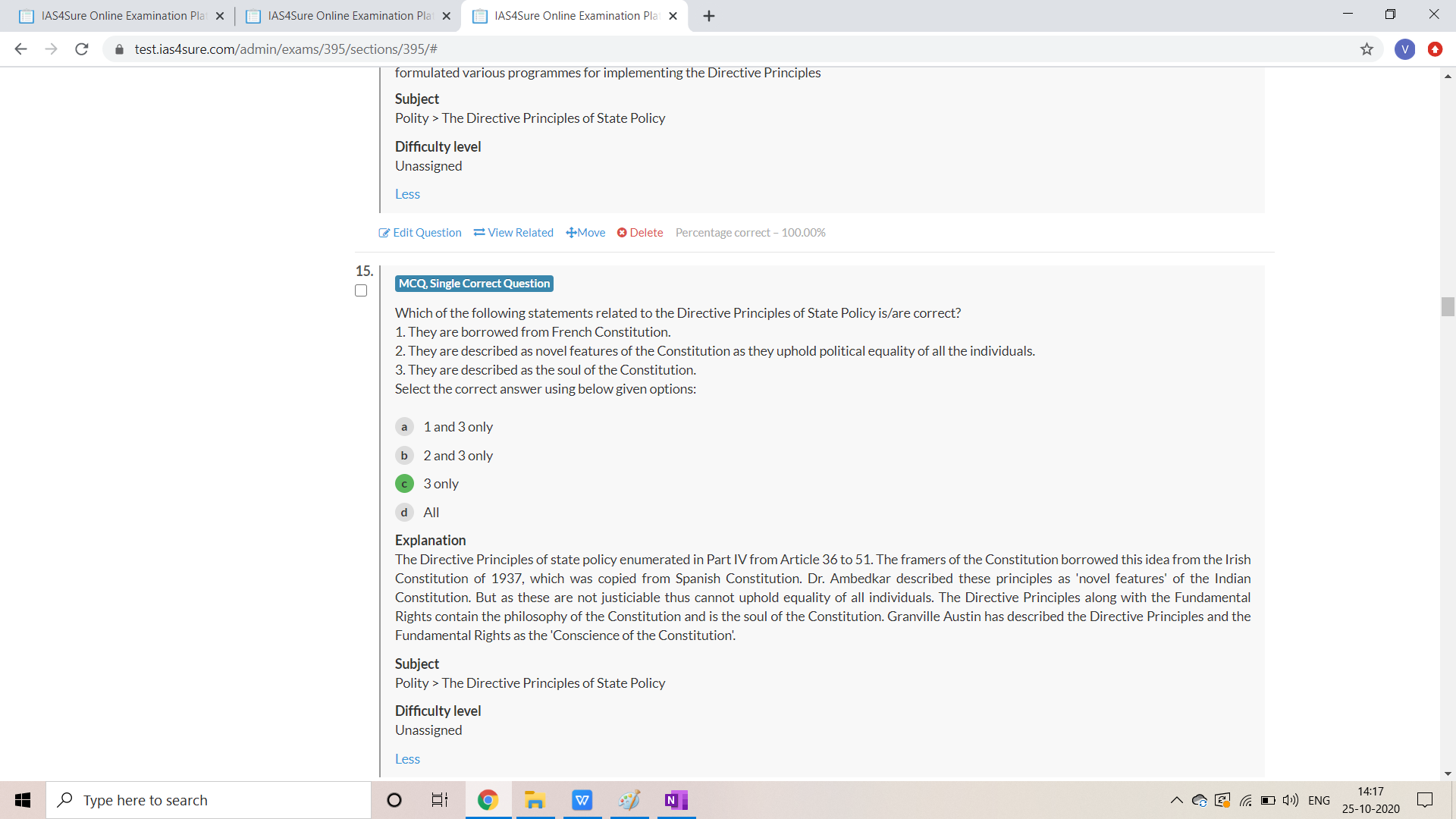Image resolution: width=1456 pixels, height=819 pixels.
Task: Click the View Related arrows icon
Action: click(479, 233)
